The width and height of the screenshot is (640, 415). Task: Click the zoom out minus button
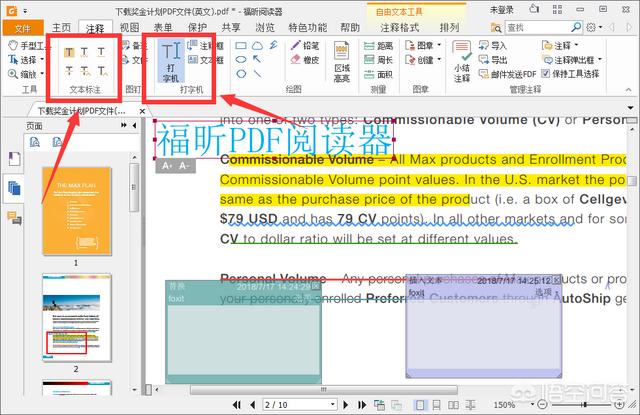coord(542,404)
